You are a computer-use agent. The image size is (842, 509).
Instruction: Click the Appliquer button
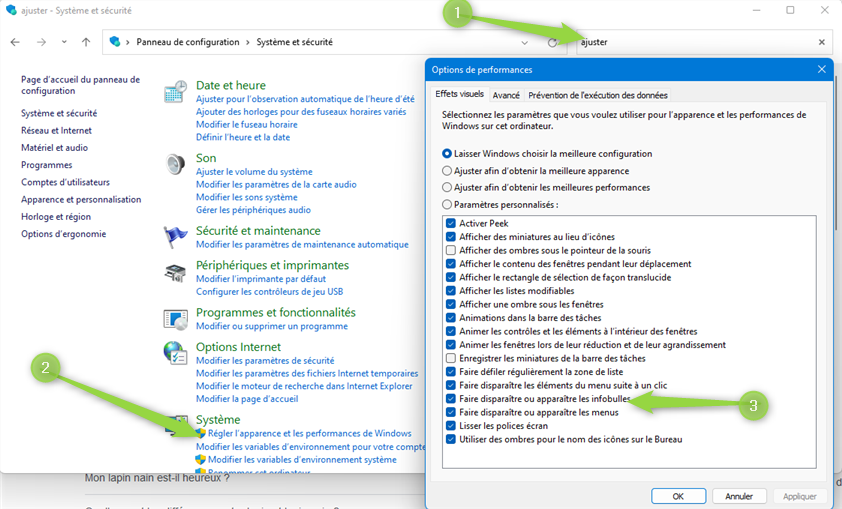[800, 496]
